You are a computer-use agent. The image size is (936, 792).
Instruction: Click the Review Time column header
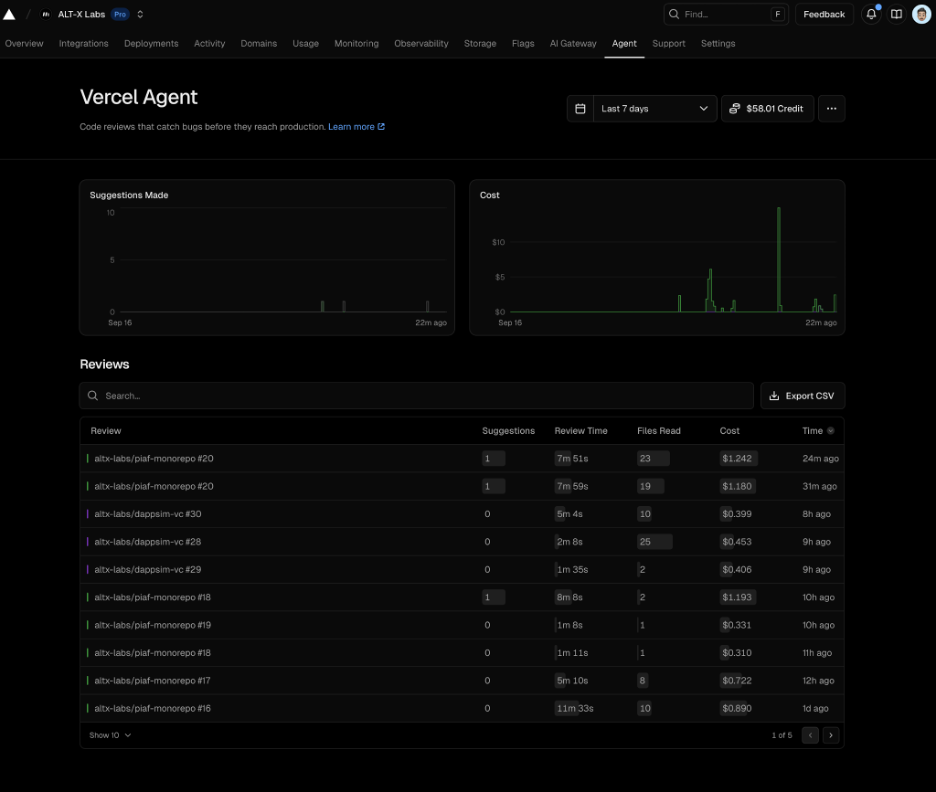pos(581,431)
